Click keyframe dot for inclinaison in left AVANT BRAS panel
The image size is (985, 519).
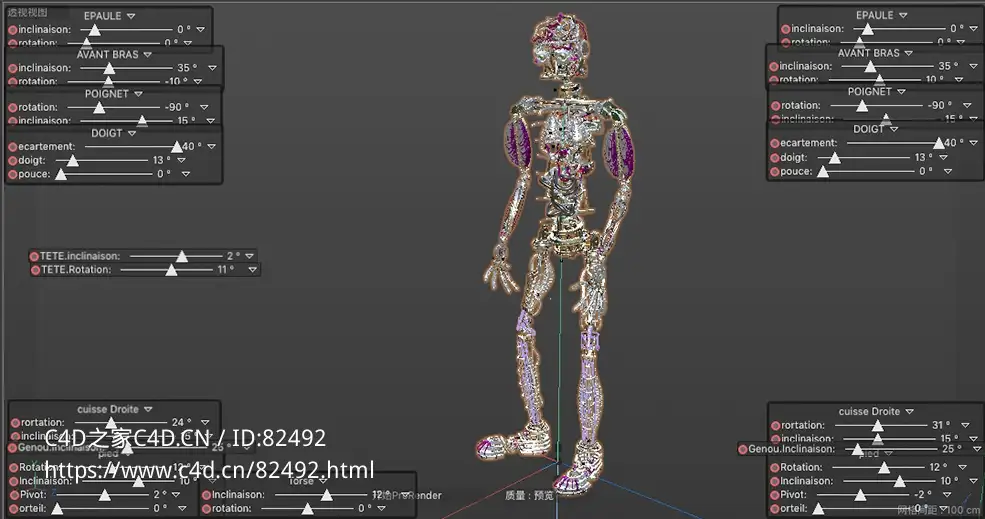12,68
